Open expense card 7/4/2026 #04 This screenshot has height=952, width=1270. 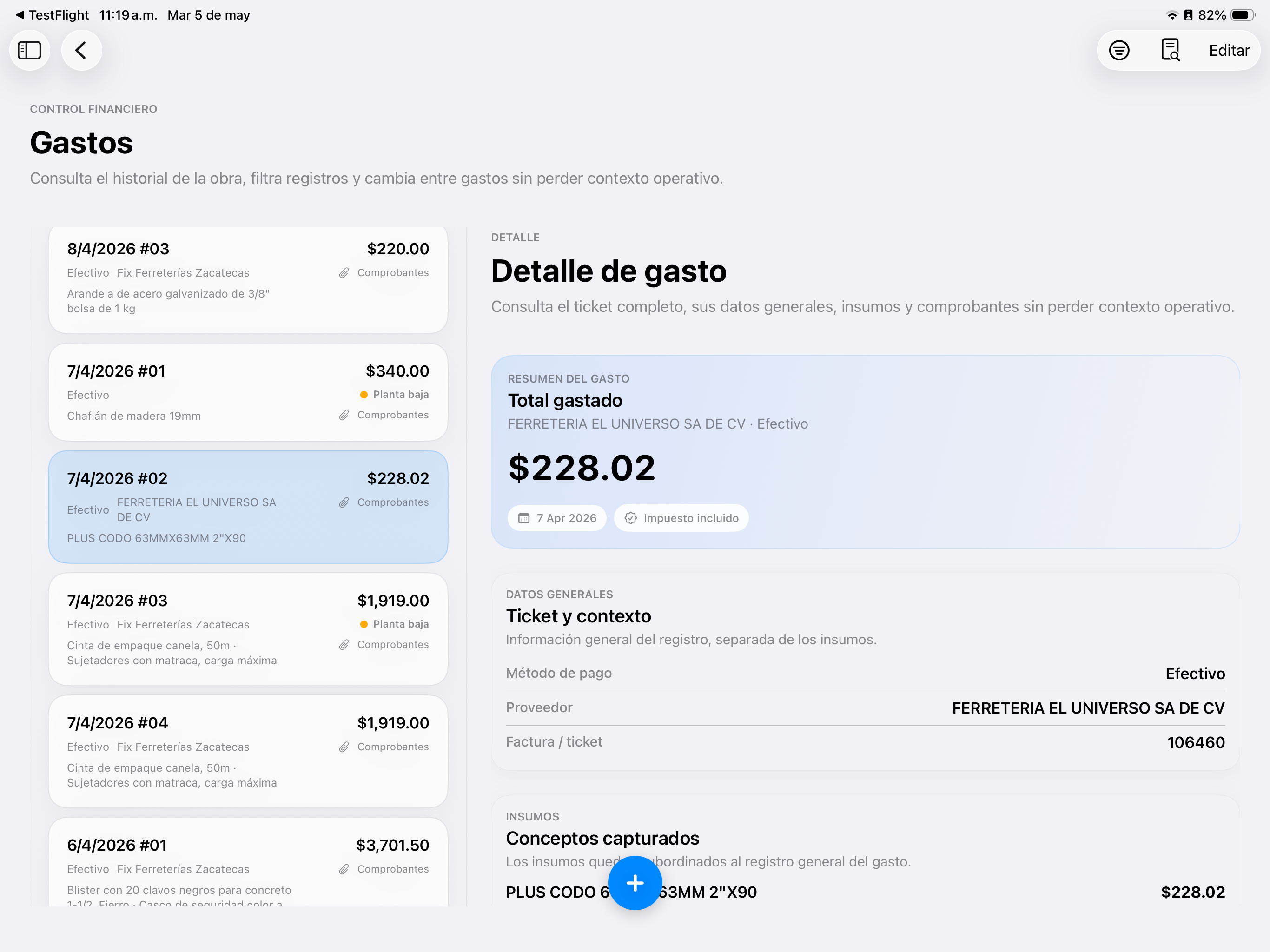248,752
